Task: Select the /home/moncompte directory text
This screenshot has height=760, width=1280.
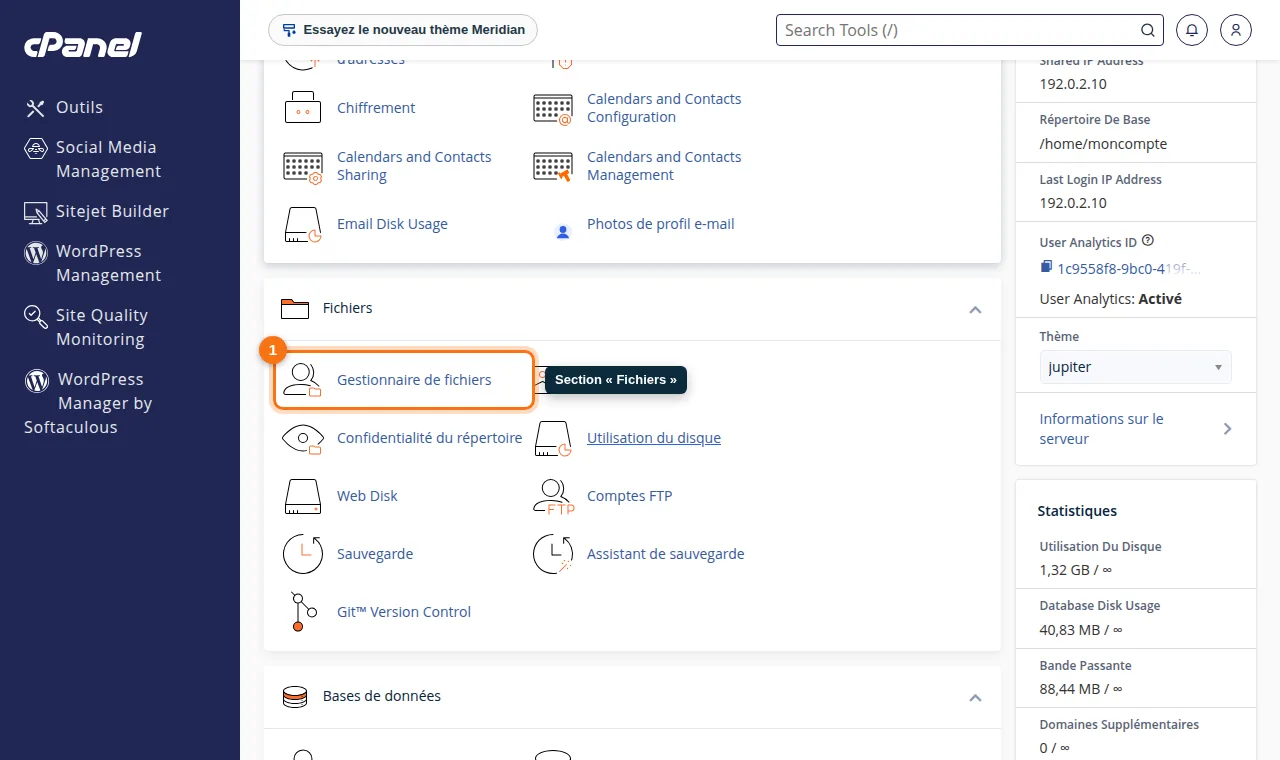Action: pyautogui.click(x=1103, y=144)
